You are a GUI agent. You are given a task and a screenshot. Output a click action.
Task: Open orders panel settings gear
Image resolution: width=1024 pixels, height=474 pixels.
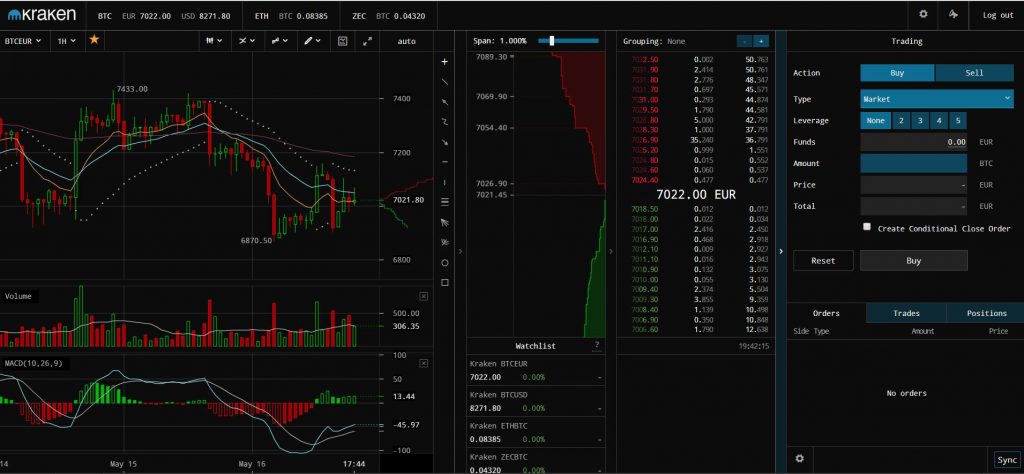(799, 459)
